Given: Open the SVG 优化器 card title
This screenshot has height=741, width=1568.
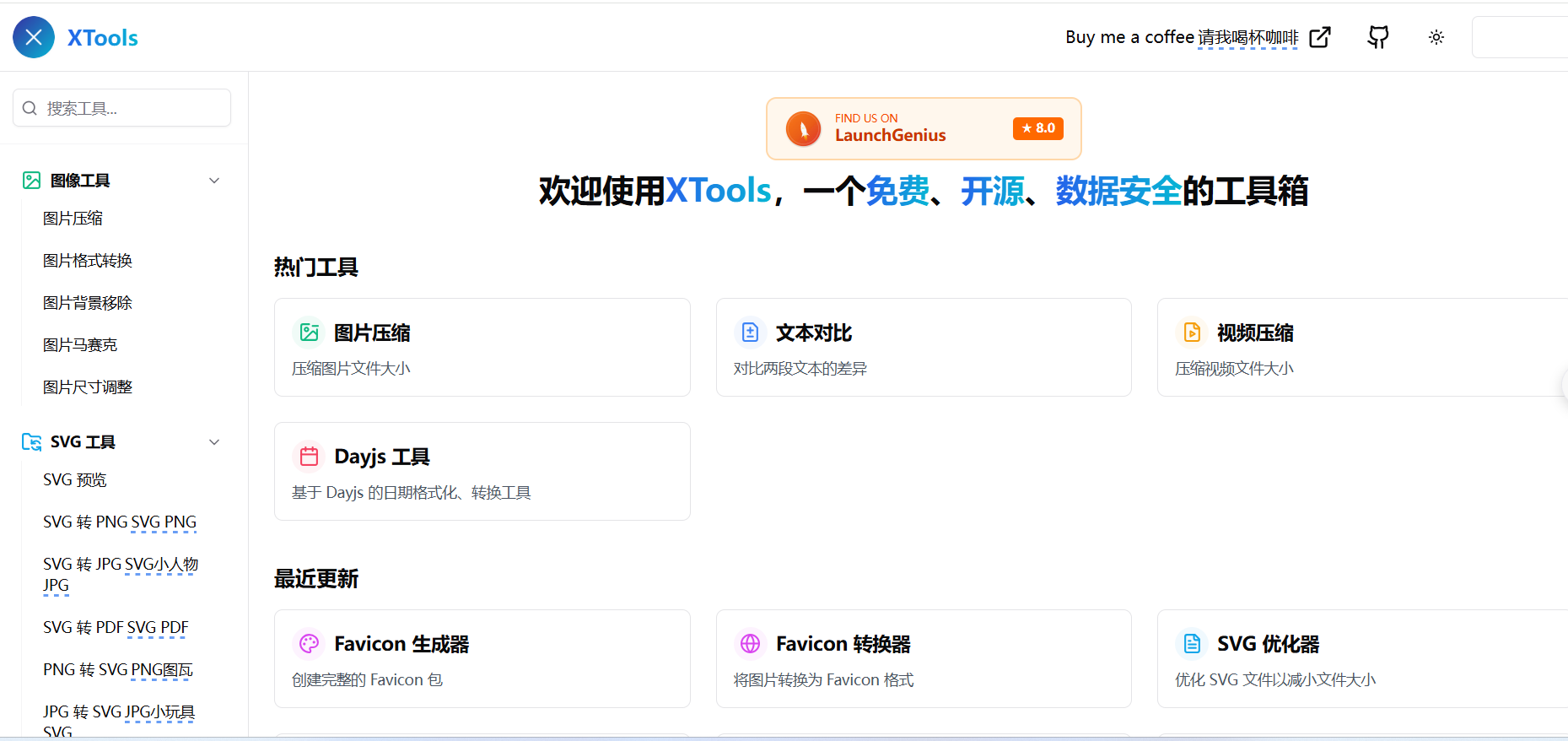Looking at the screenshot, I should pos(1269,645).
